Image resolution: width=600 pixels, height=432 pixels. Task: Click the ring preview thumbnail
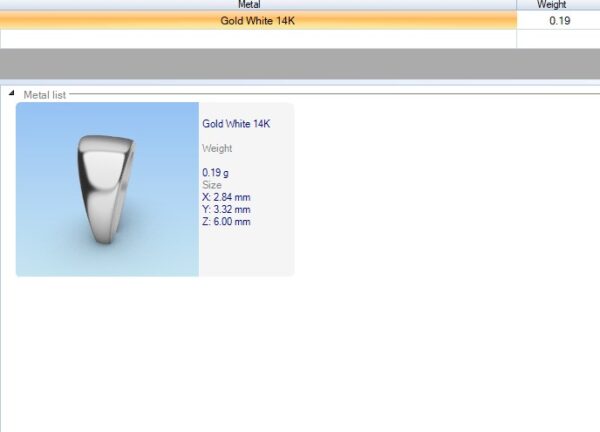(107, 190)
